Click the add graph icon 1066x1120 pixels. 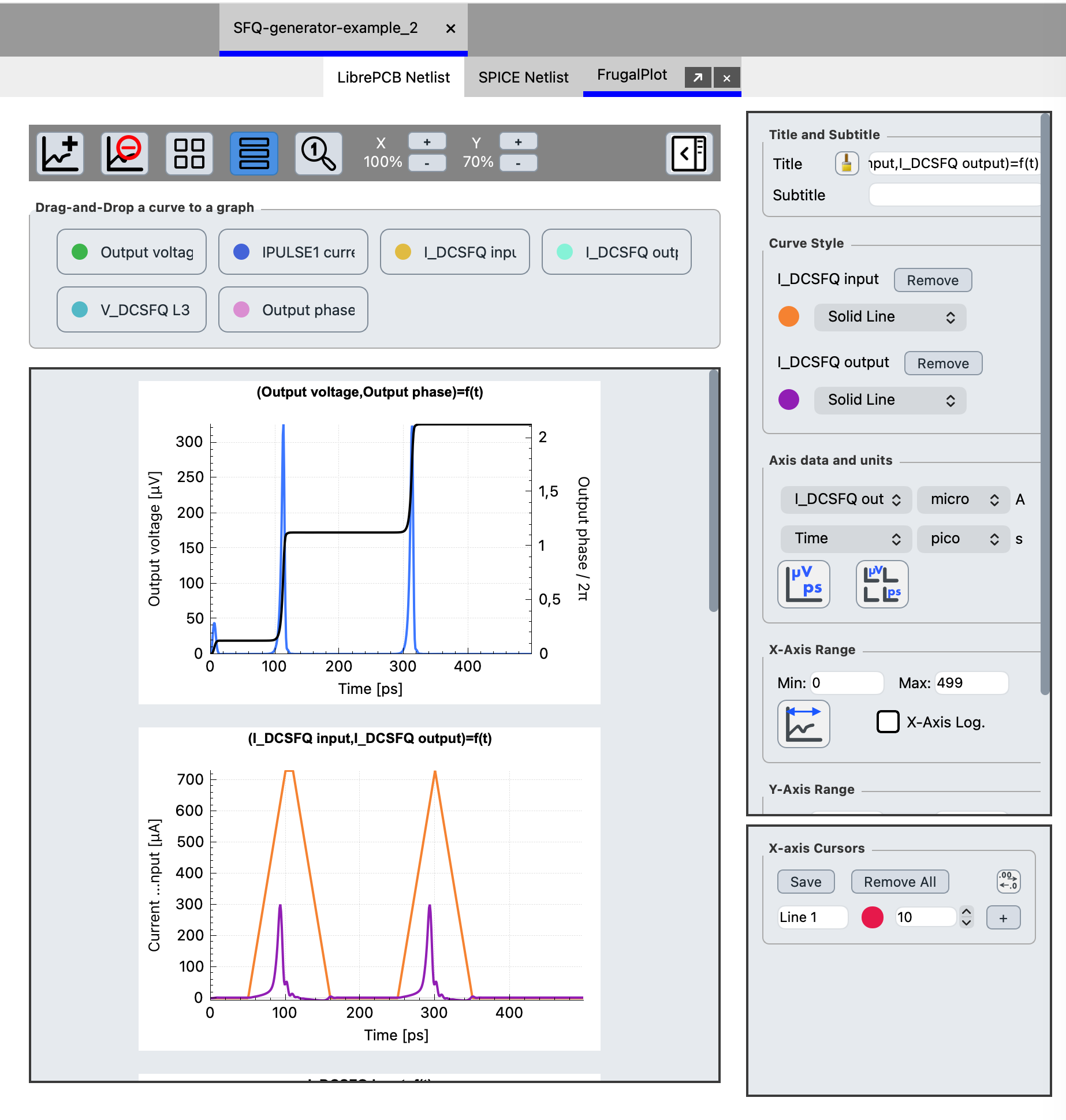pos(61,154)
